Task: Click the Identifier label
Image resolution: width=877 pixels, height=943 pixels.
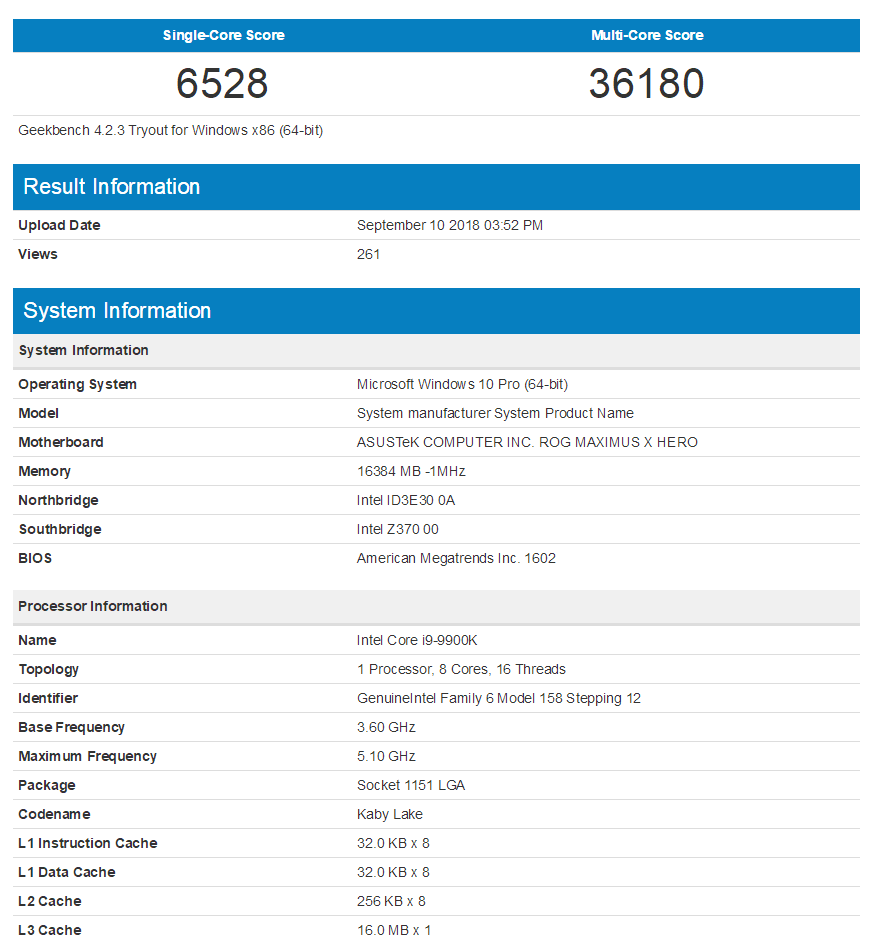Action: click(x=48, y=698)
